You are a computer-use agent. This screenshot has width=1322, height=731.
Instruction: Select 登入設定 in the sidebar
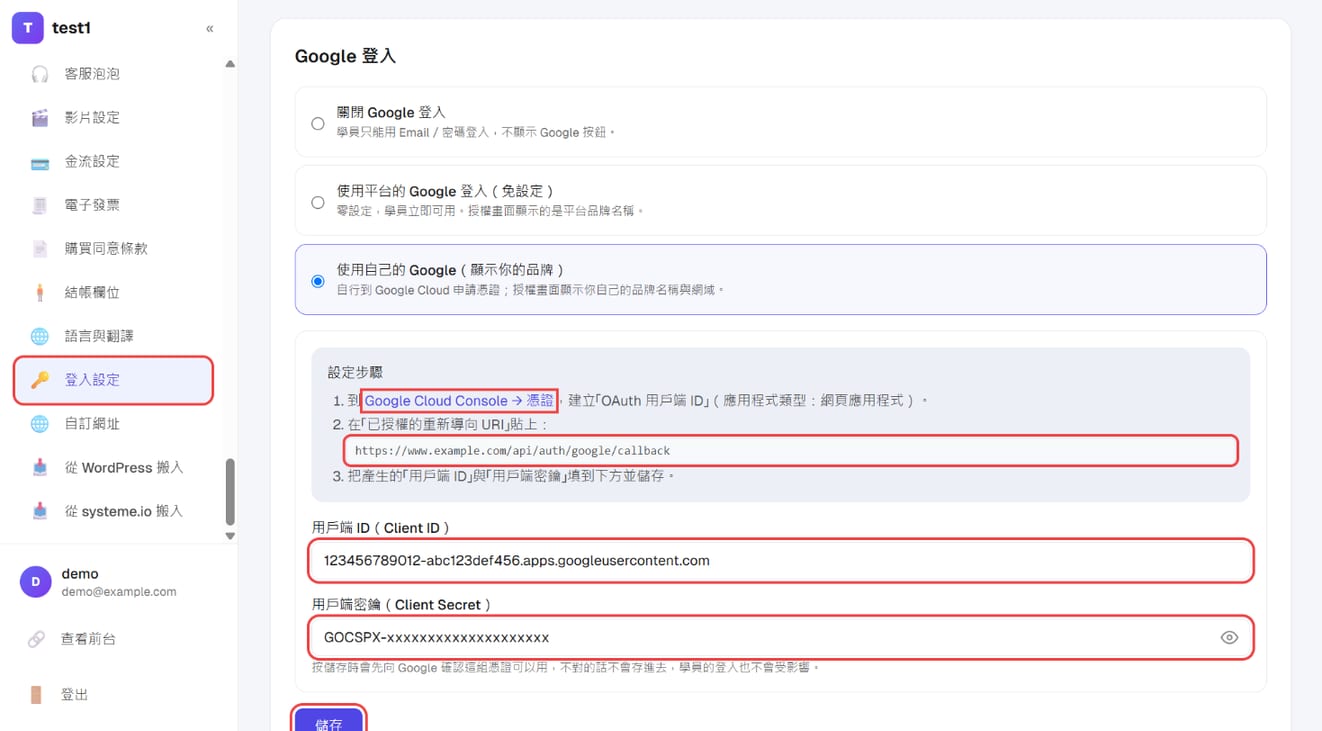[x=113, y=380]
